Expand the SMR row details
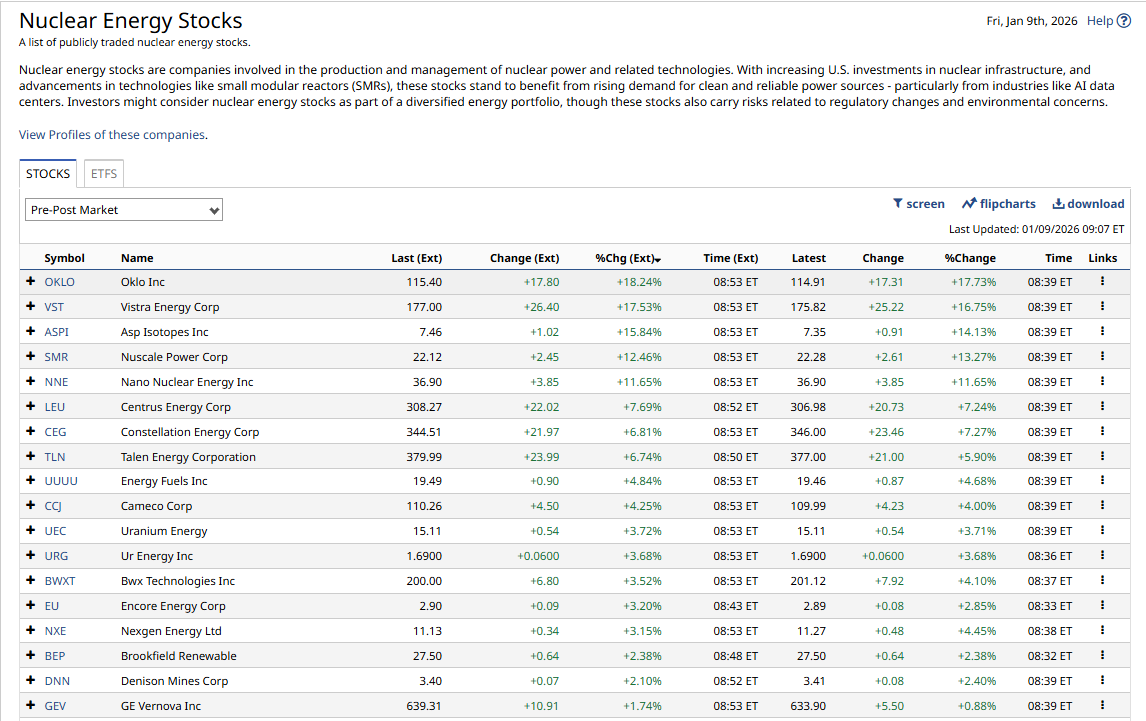 (x=31, y=357)
